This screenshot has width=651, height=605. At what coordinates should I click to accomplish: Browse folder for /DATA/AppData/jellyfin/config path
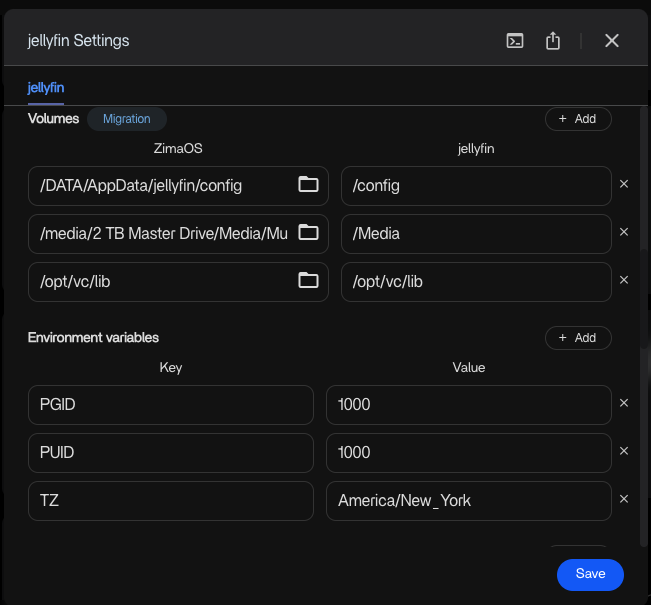308,185
